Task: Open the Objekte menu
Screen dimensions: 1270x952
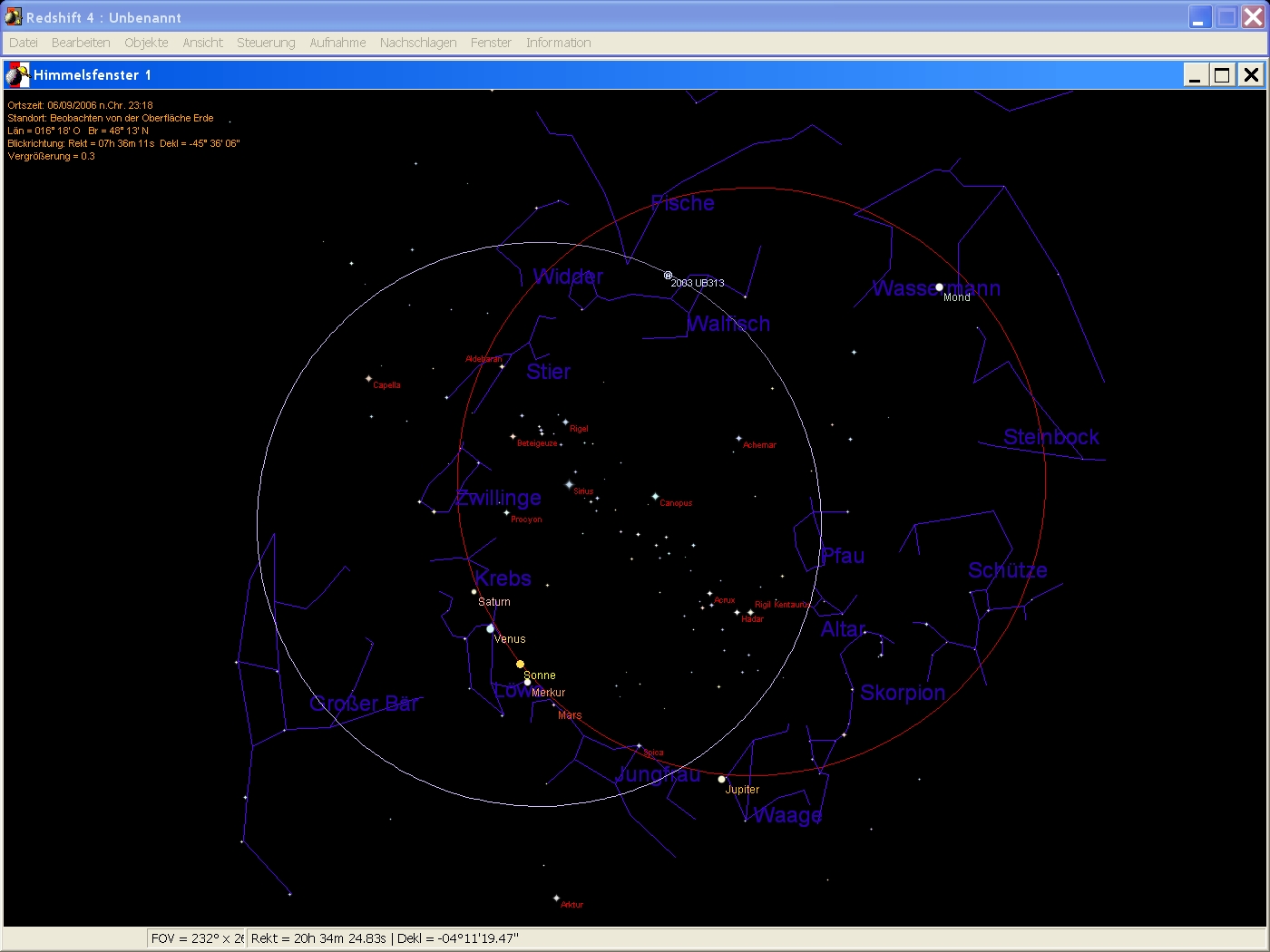Action: pos(146,43)
